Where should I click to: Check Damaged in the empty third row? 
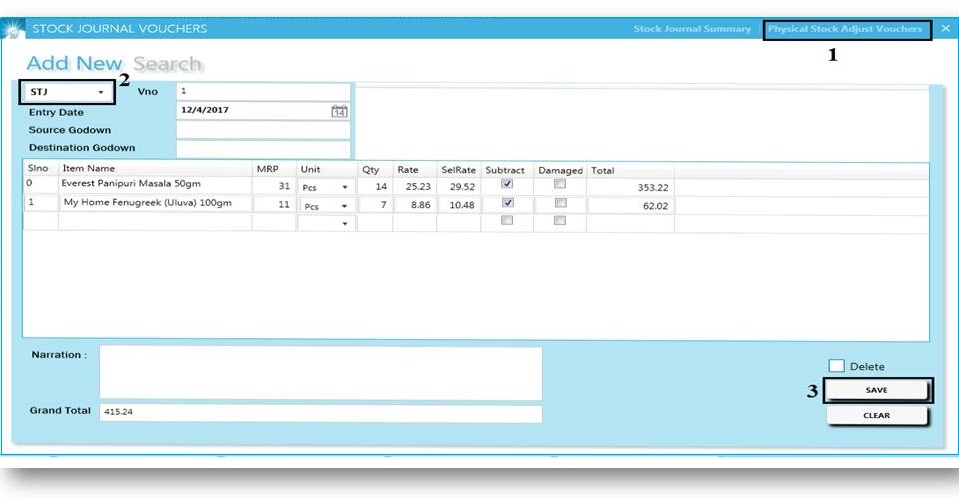click(x=560, y=220)
